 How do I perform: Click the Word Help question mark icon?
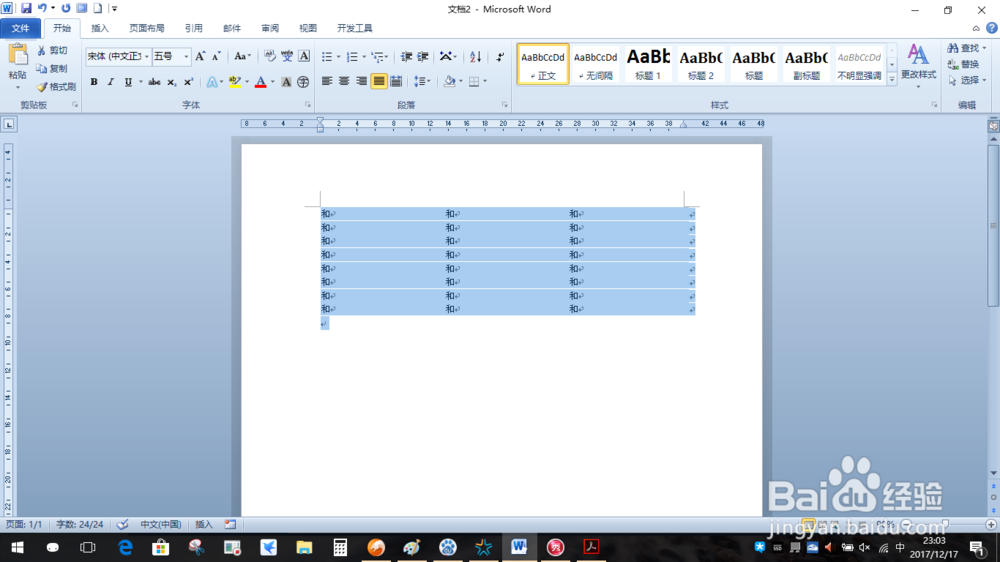(992, 28)
